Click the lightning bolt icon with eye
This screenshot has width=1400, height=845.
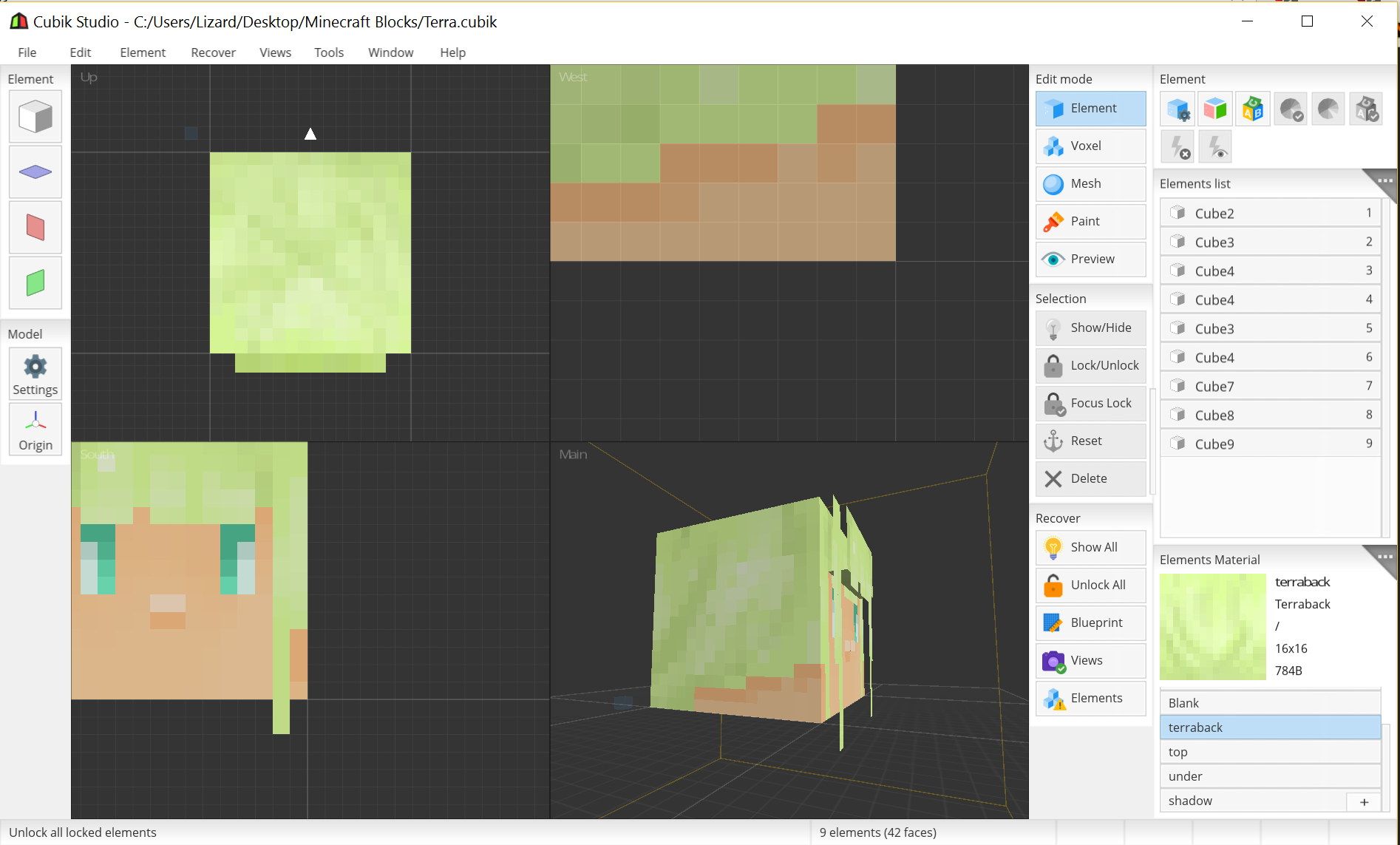coord(1216,147)
